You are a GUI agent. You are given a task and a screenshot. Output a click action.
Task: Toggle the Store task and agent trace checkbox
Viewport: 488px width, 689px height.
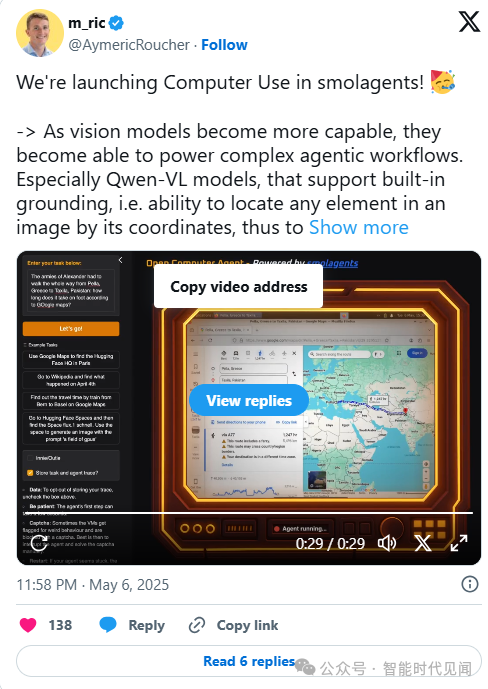[x=30, y=473]
